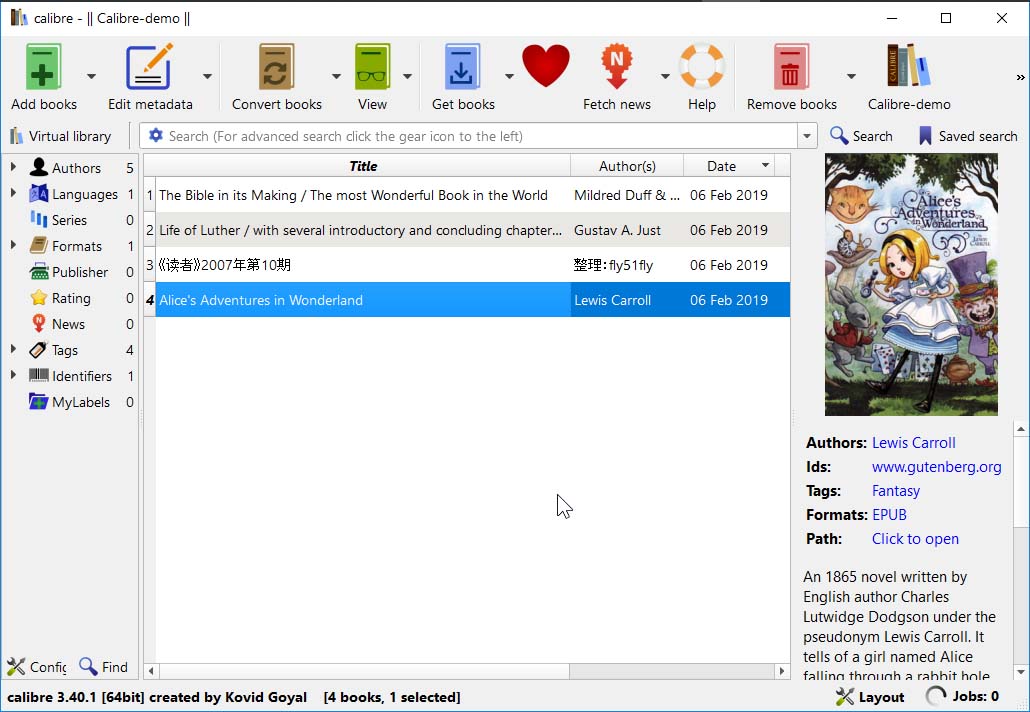Click scroll right arrow of book list

pyautogui.click(x=782, y=671)
